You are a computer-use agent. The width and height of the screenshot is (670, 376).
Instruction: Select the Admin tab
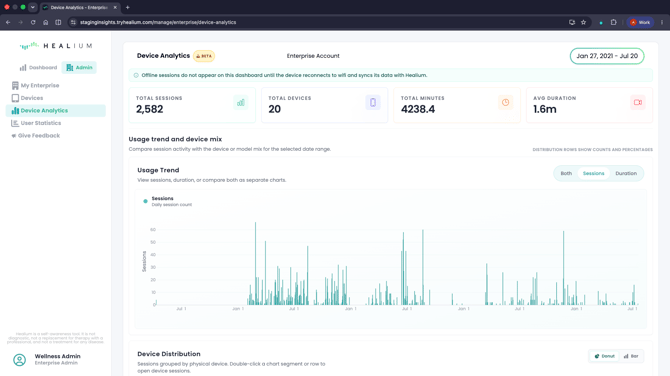[x=79, y=68]
